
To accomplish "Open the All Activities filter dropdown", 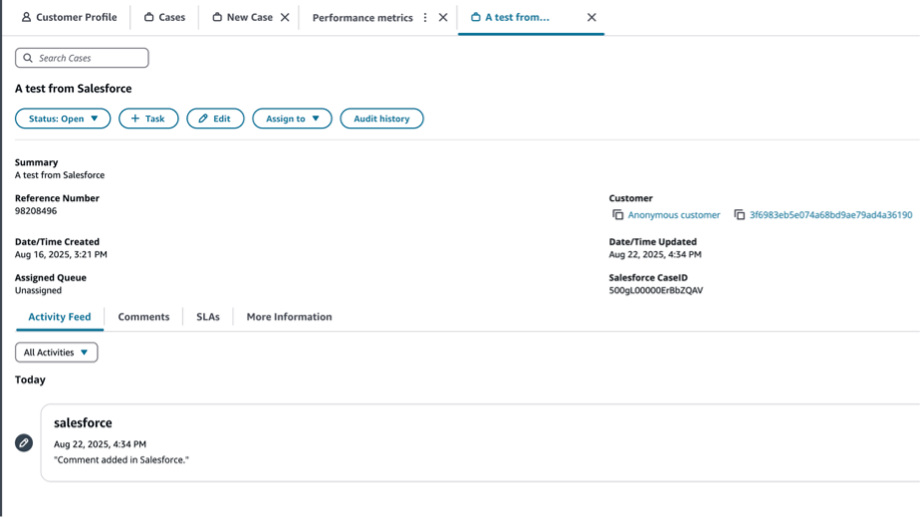I will pos(56,352).
